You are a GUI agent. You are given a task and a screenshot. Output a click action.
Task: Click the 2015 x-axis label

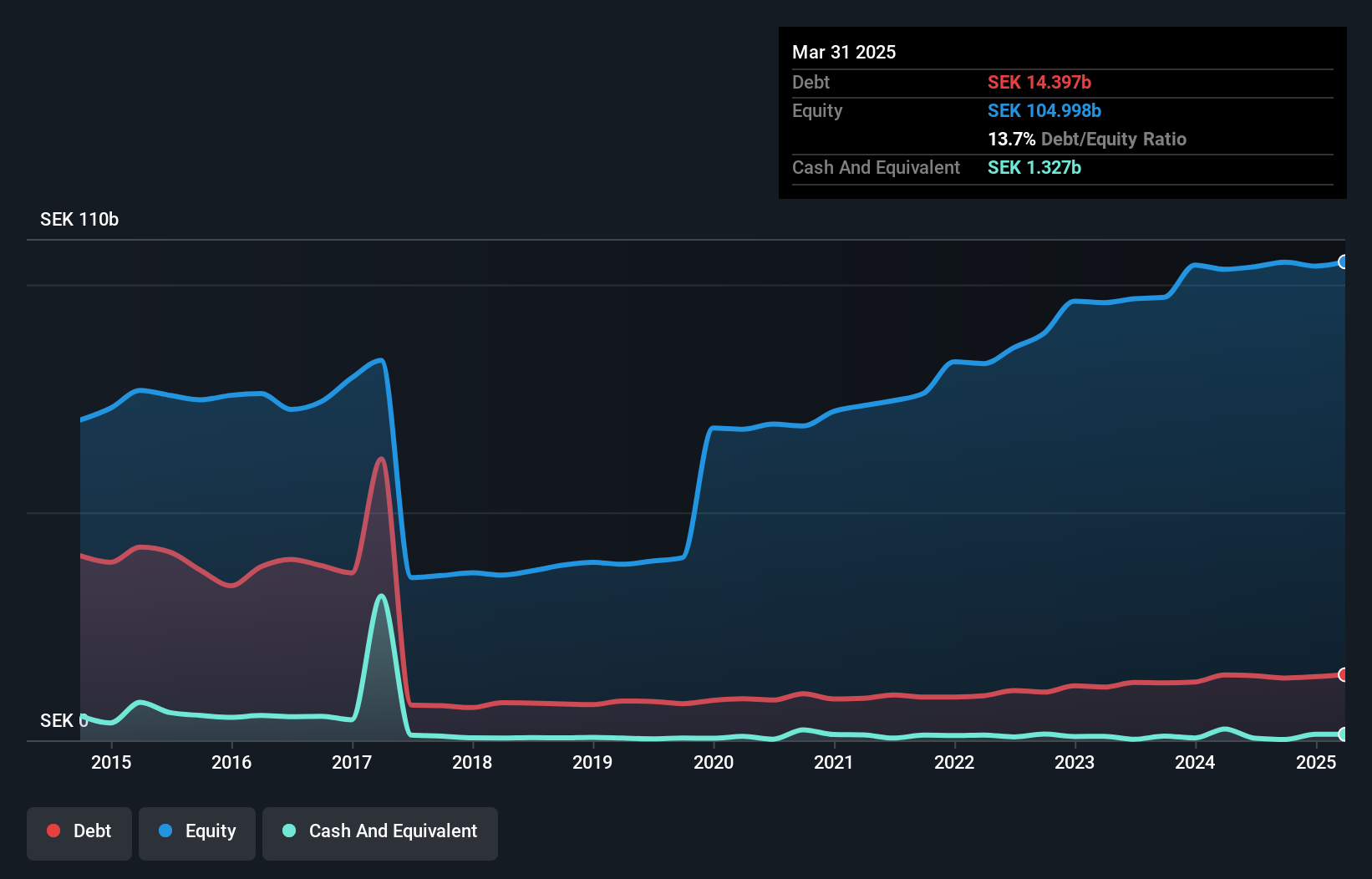pos(111,762)
